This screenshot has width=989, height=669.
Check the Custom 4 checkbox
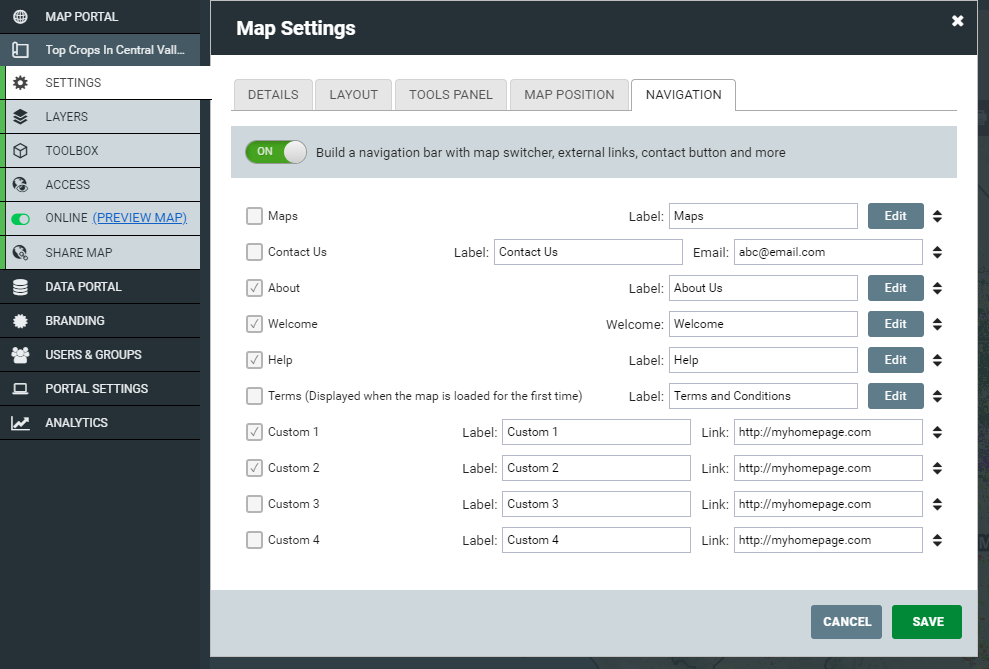click(x=254, y=540)
